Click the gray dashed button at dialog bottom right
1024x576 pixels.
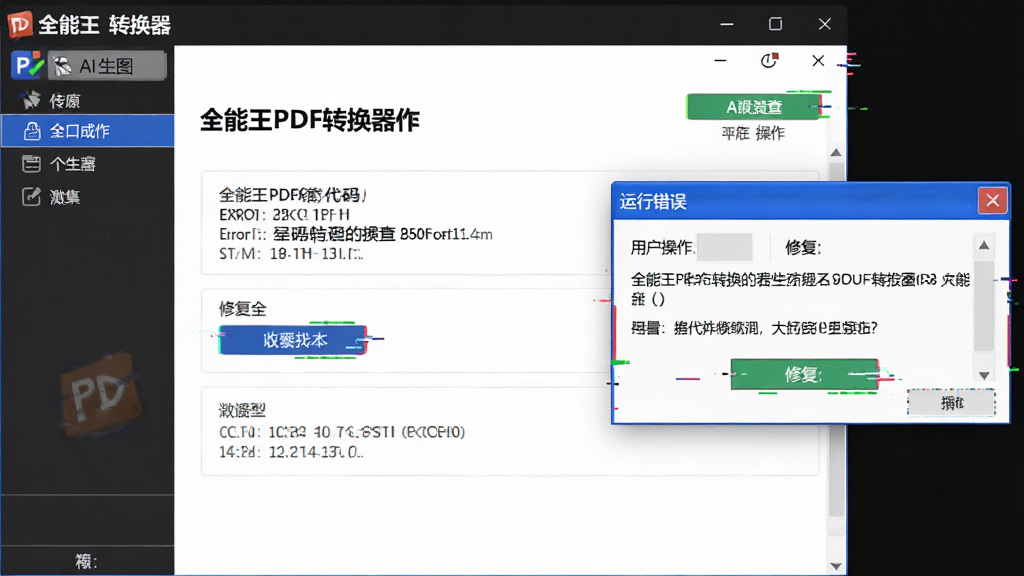point(952,402)
